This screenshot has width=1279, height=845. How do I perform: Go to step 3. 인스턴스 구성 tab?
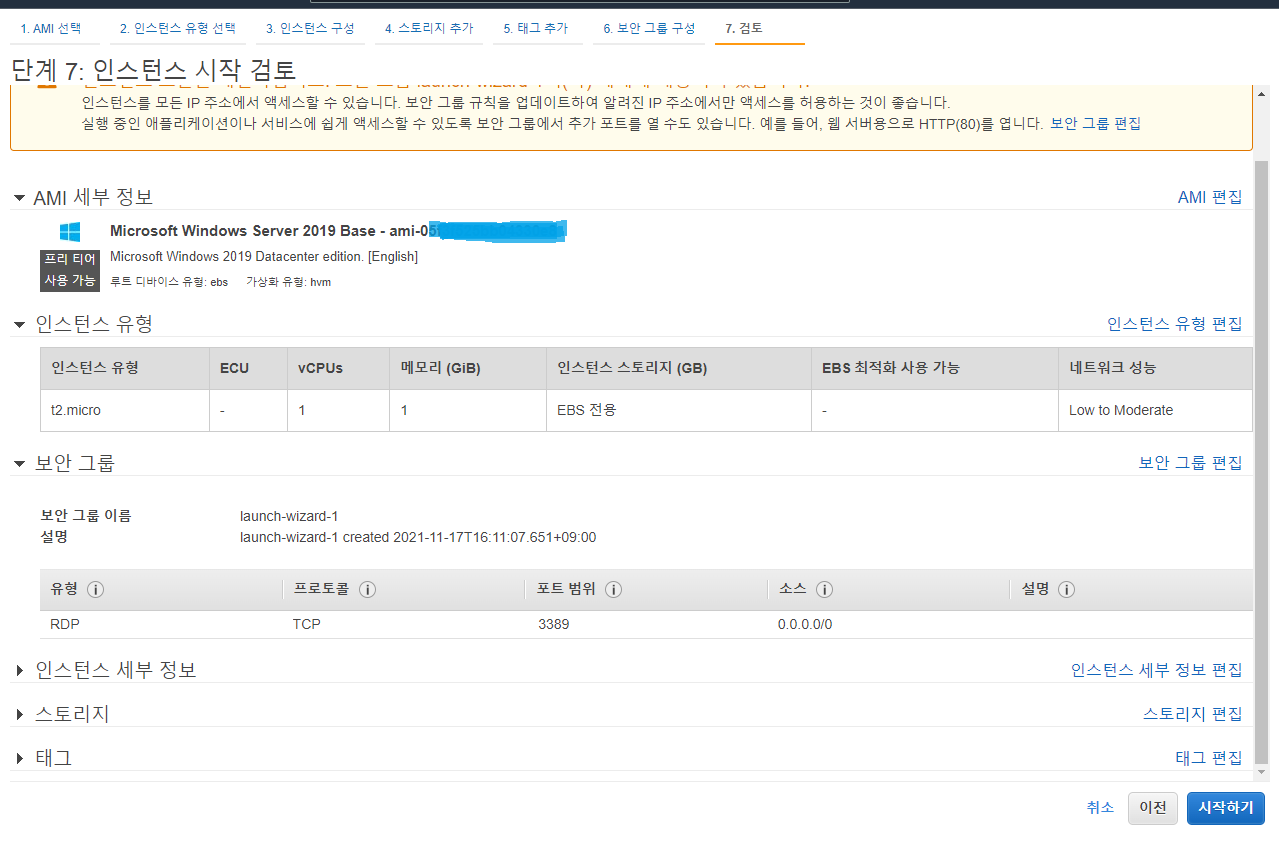pos(309,29)
